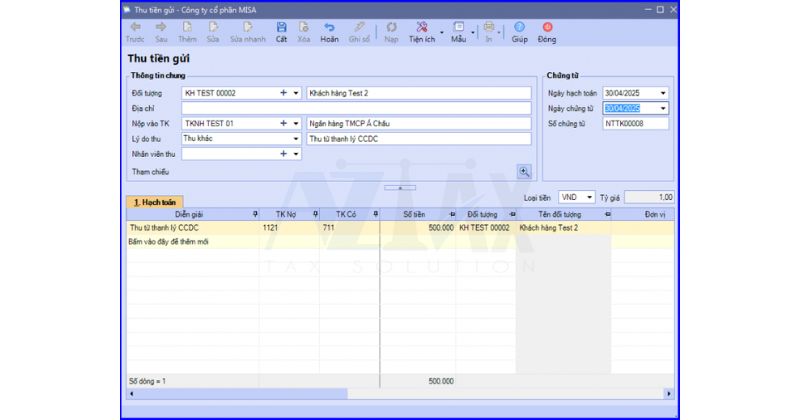The height and width of the screenshot is (420, 800).
Task: Click 'Bấm vào đây để thêm mới' row
Action: pyautogui.click(x=170, y=242)
